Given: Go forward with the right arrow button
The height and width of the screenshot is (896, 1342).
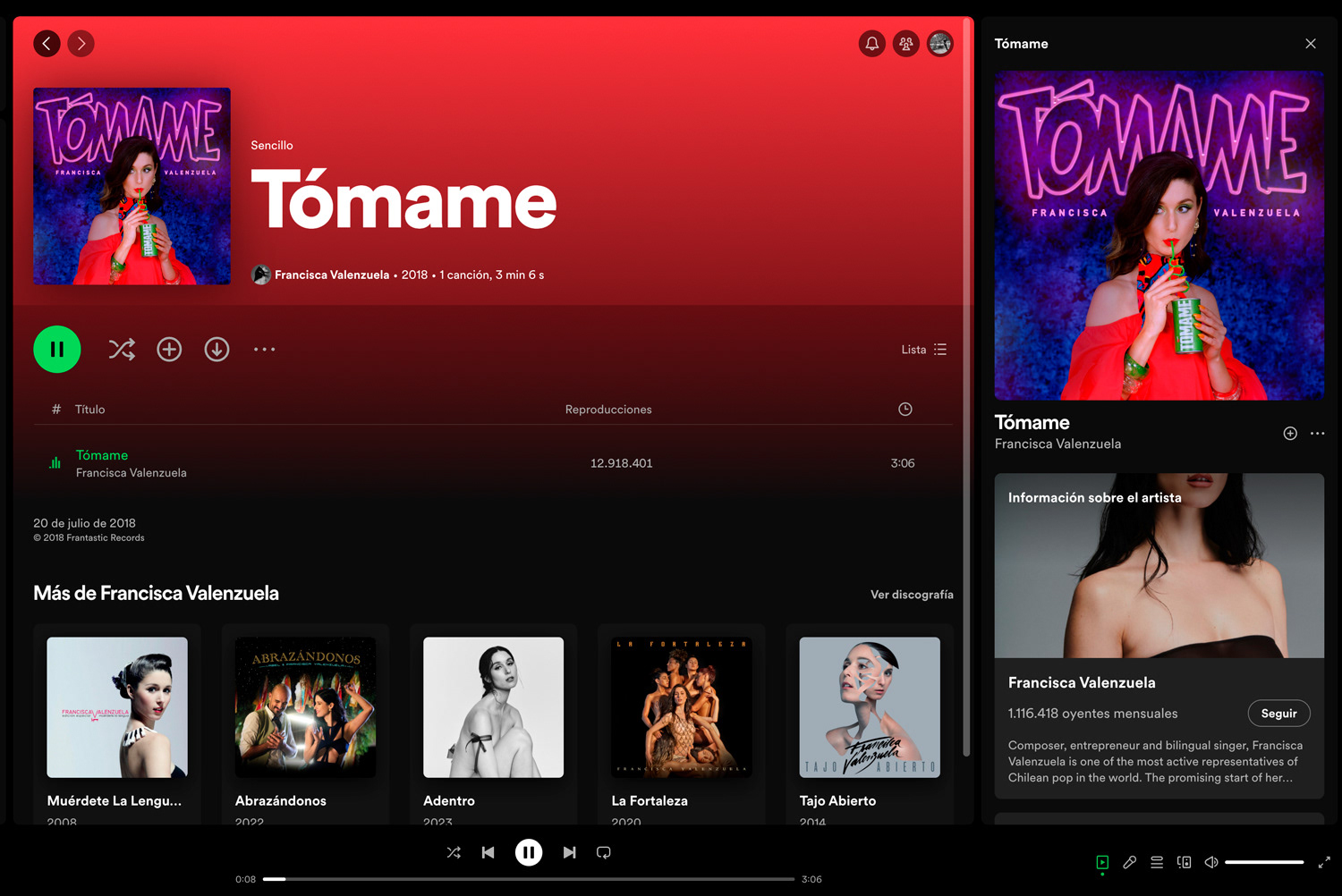Looking at the screenshot, I should (x=81, y=43).
